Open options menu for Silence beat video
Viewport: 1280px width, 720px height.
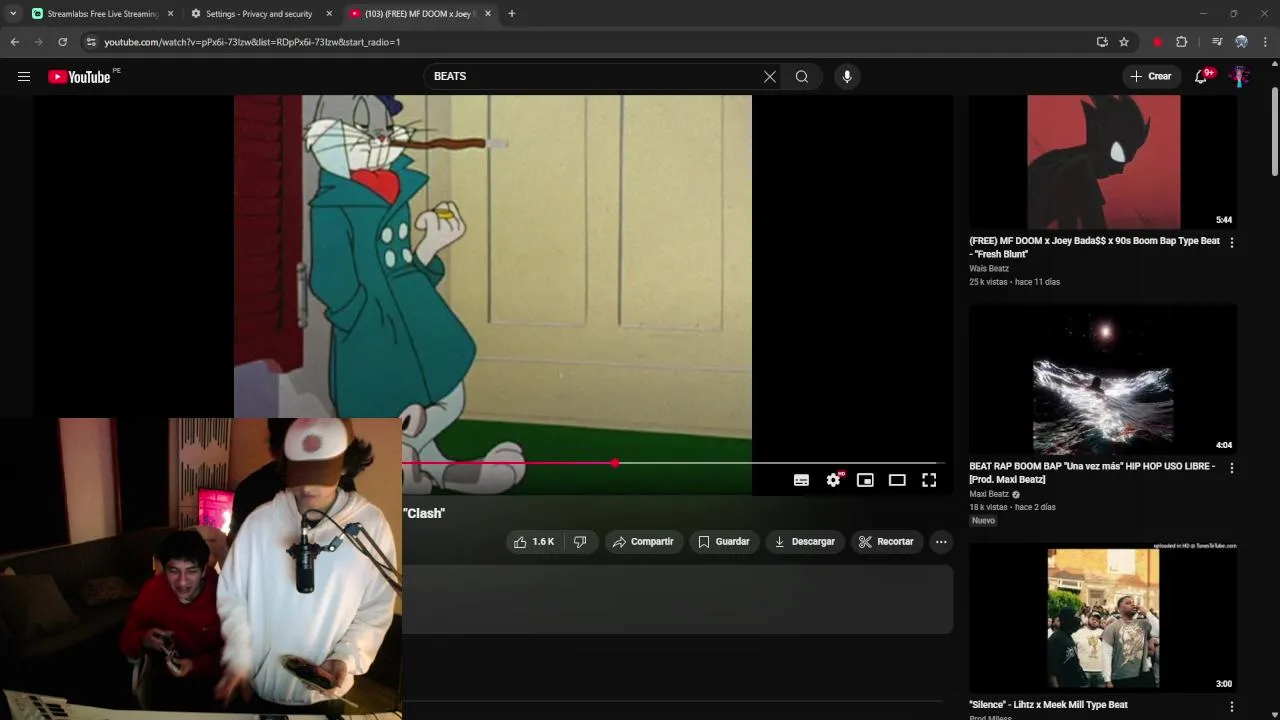[1231, 706]
